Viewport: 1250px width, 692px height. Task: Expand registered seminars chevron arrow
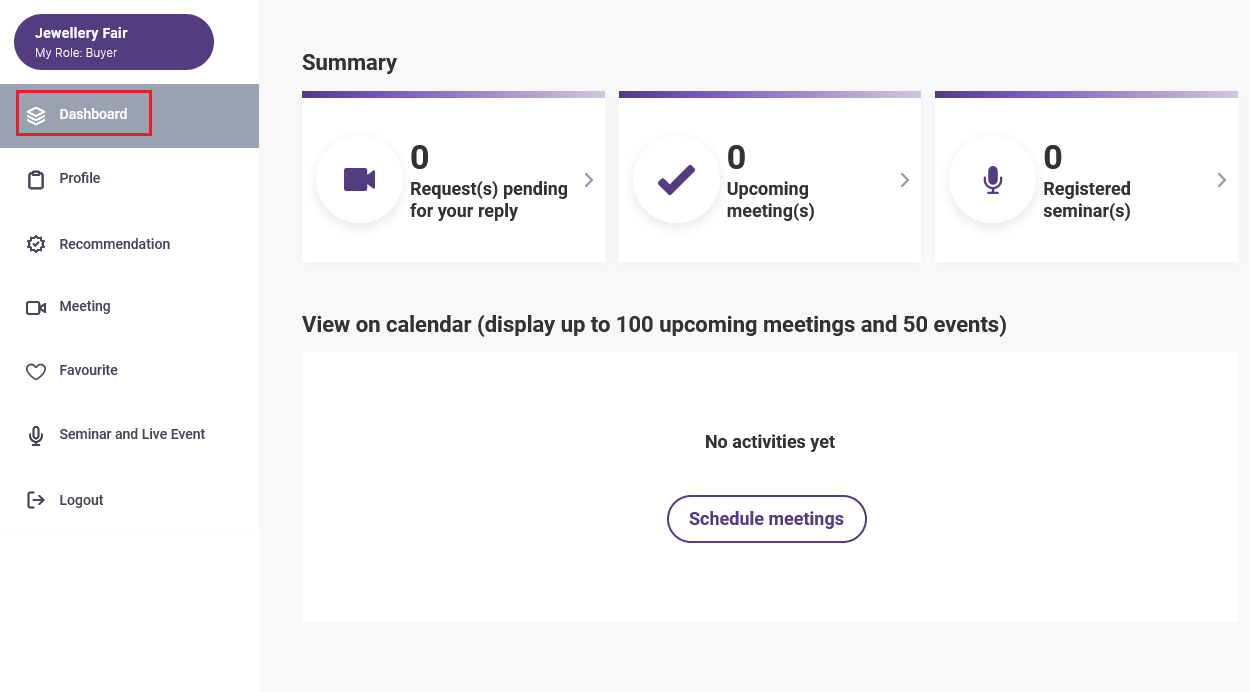pyautogui.click(x=1221, y=180)
